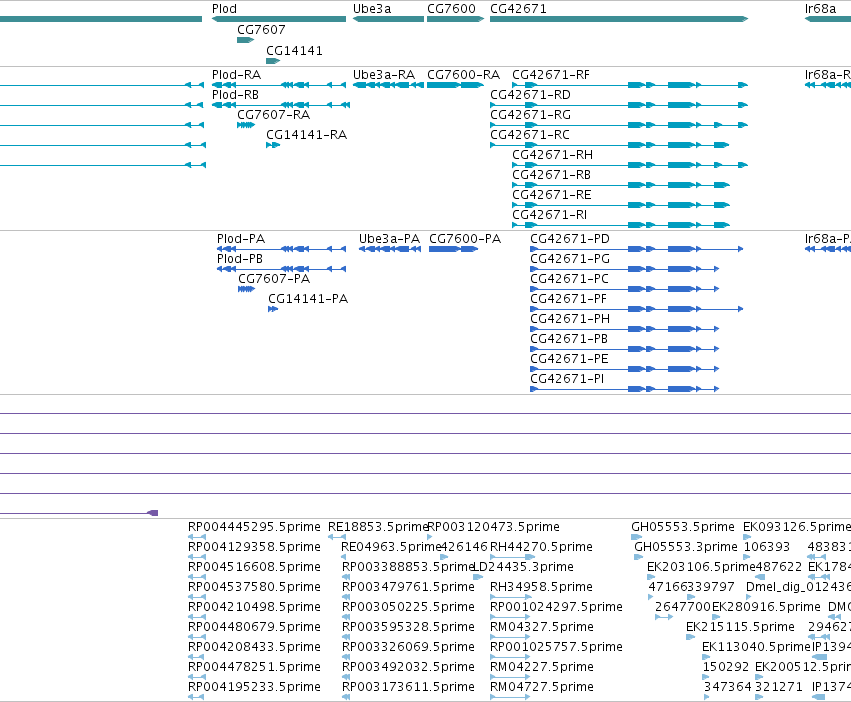Click the Ube3a gene label
The width and height of the screenshot is (851, 702).
[372, 9]
